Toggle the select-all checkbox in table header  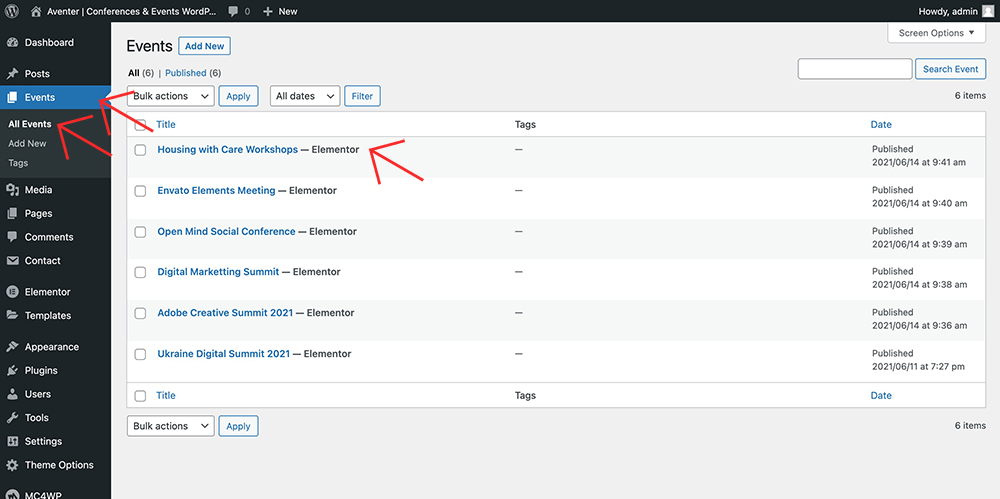(x=140, y=125)
